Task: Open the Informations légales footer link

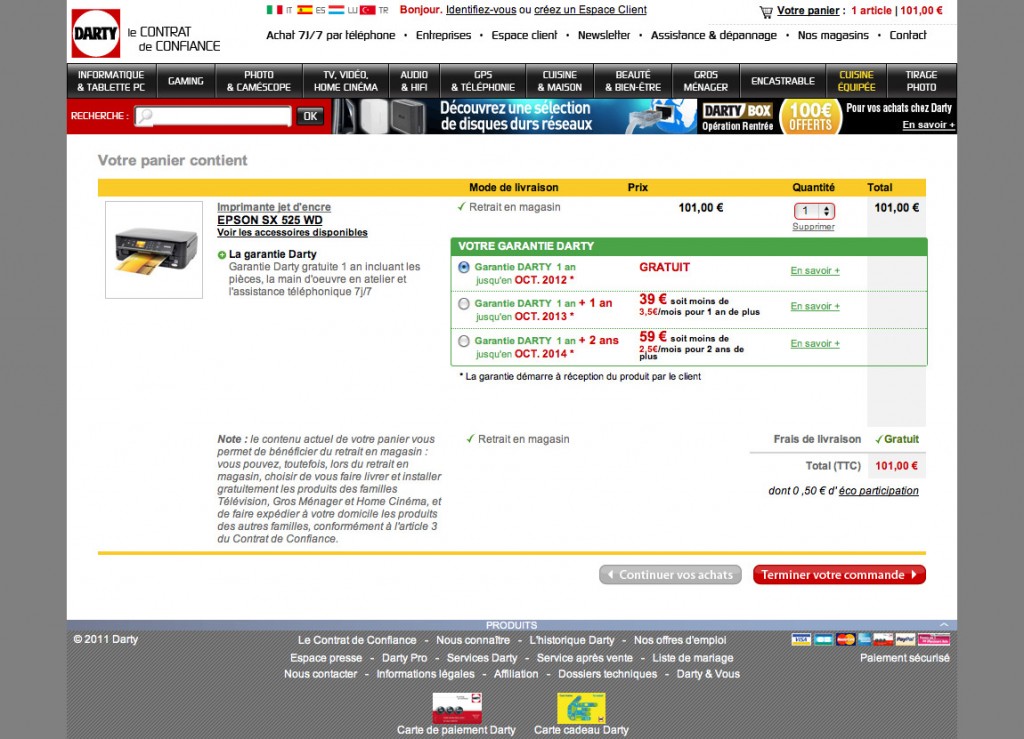Action: tap(425, 674)
